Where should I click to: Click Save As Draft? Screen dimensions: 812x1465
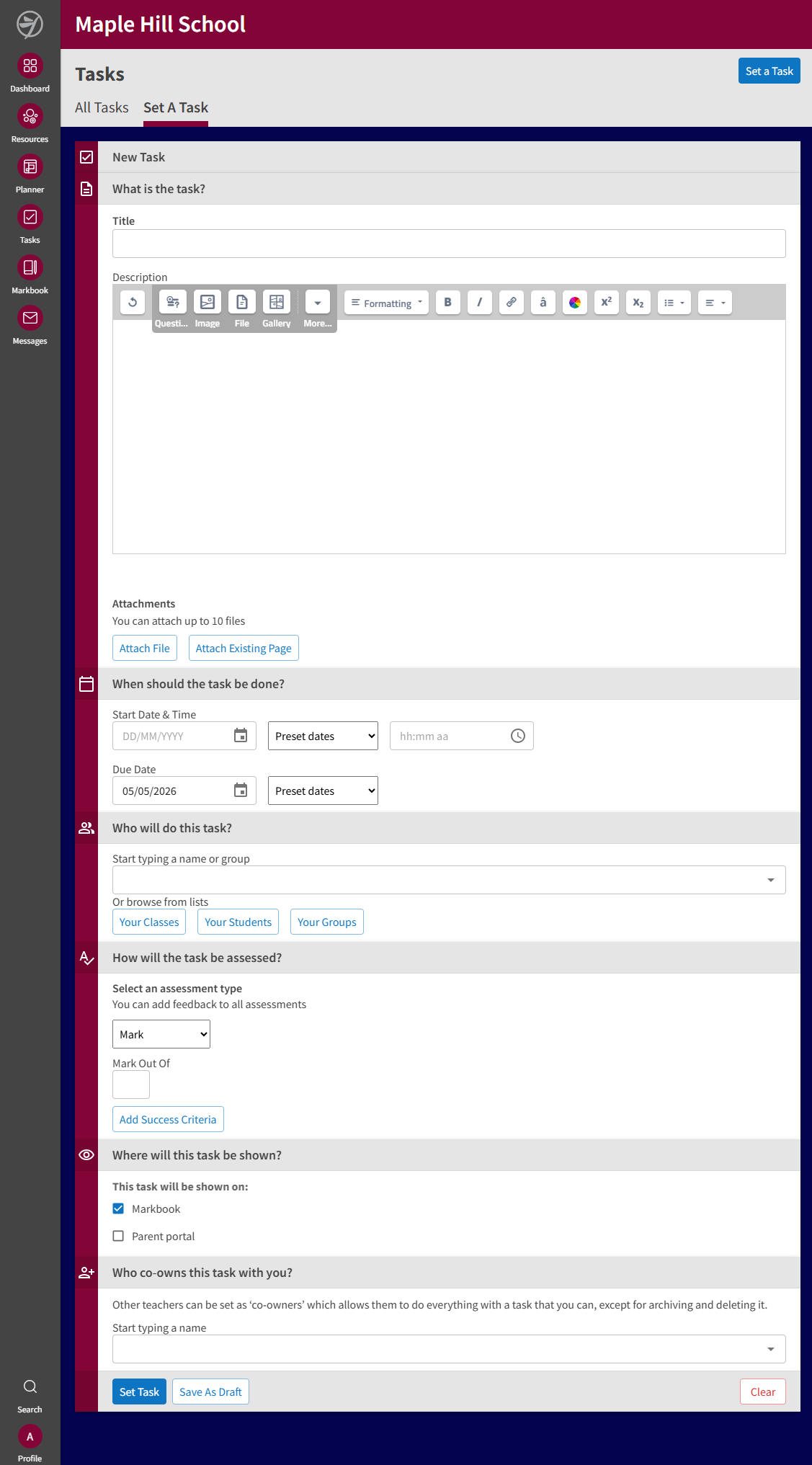point(210,1391)
